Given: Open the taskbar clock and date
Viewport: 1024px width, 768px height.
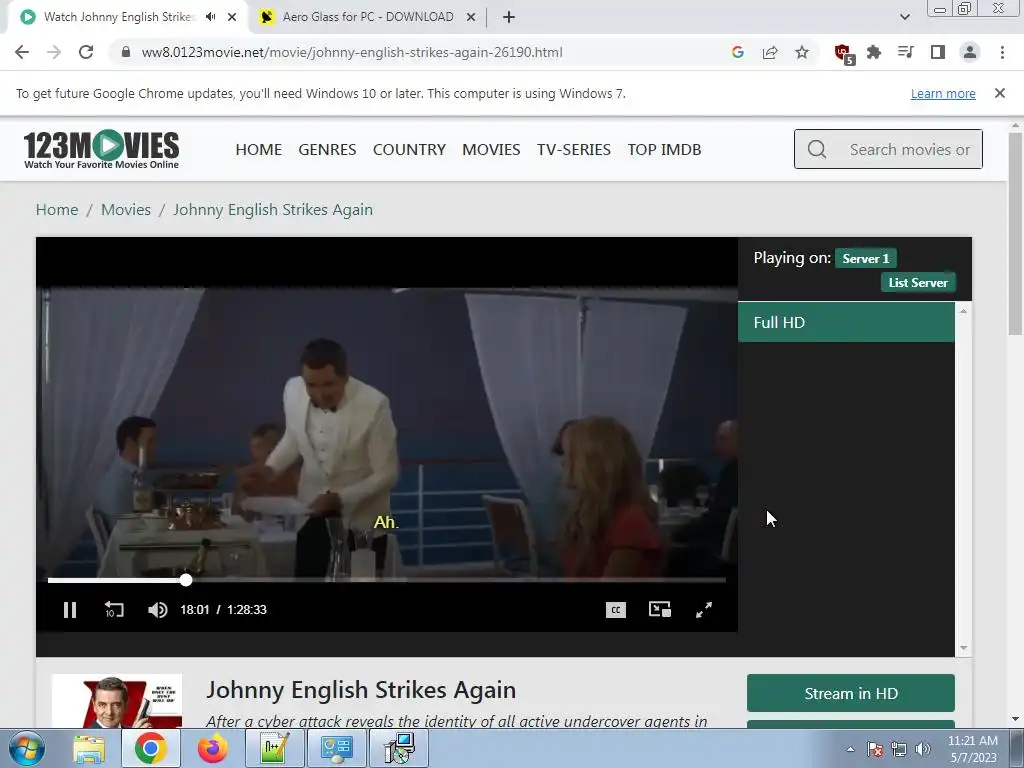Looking at the screenshot, I should (x=972, y=749).
